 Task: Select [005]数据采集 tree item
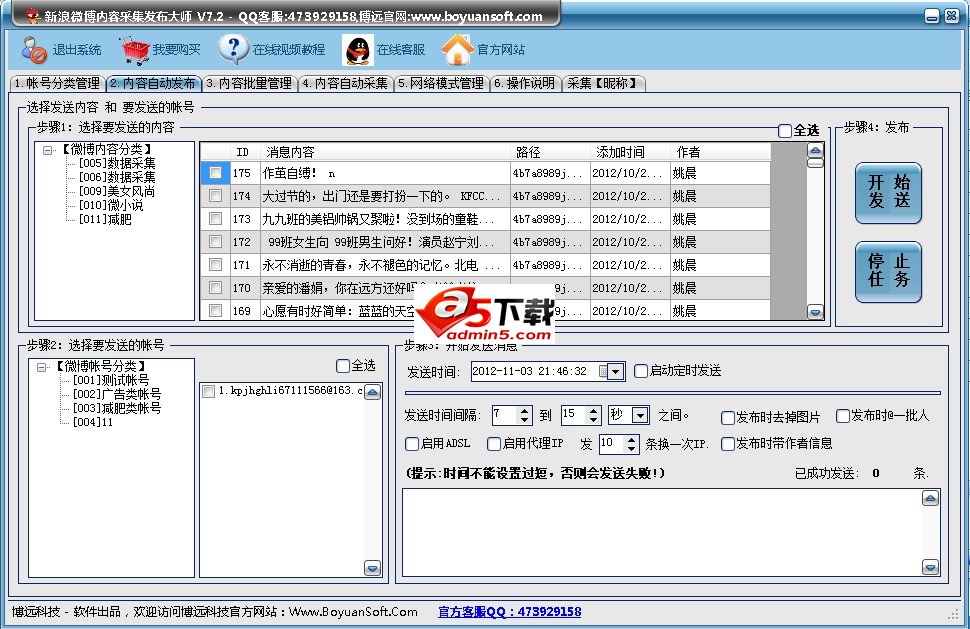point(117,163)
